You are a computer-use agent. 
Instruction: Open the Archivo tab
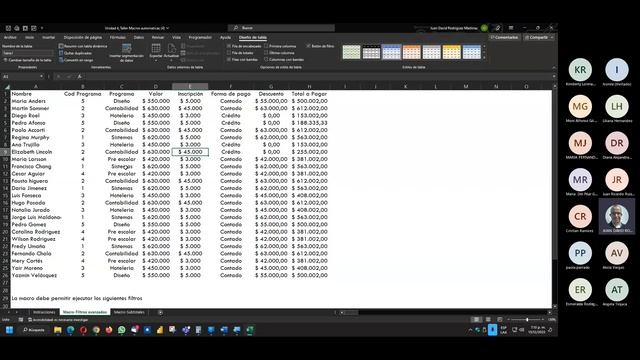tap(10, 38)
